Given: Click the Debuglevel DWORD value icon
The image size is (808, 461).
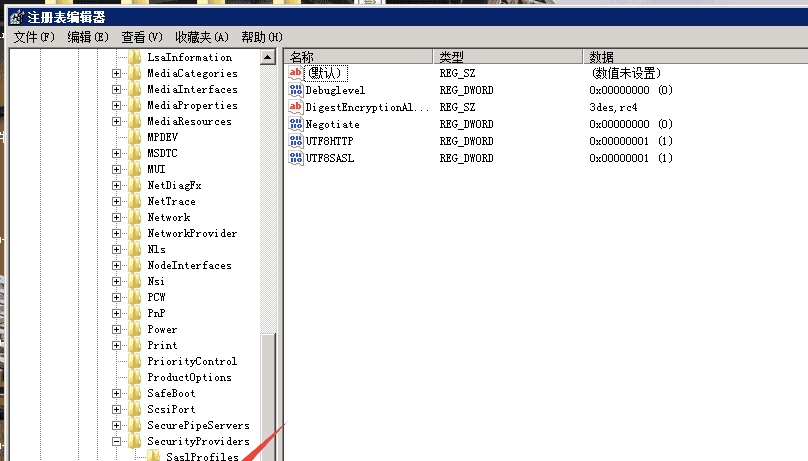Looking at the screenshot, I should pos(296,90).
